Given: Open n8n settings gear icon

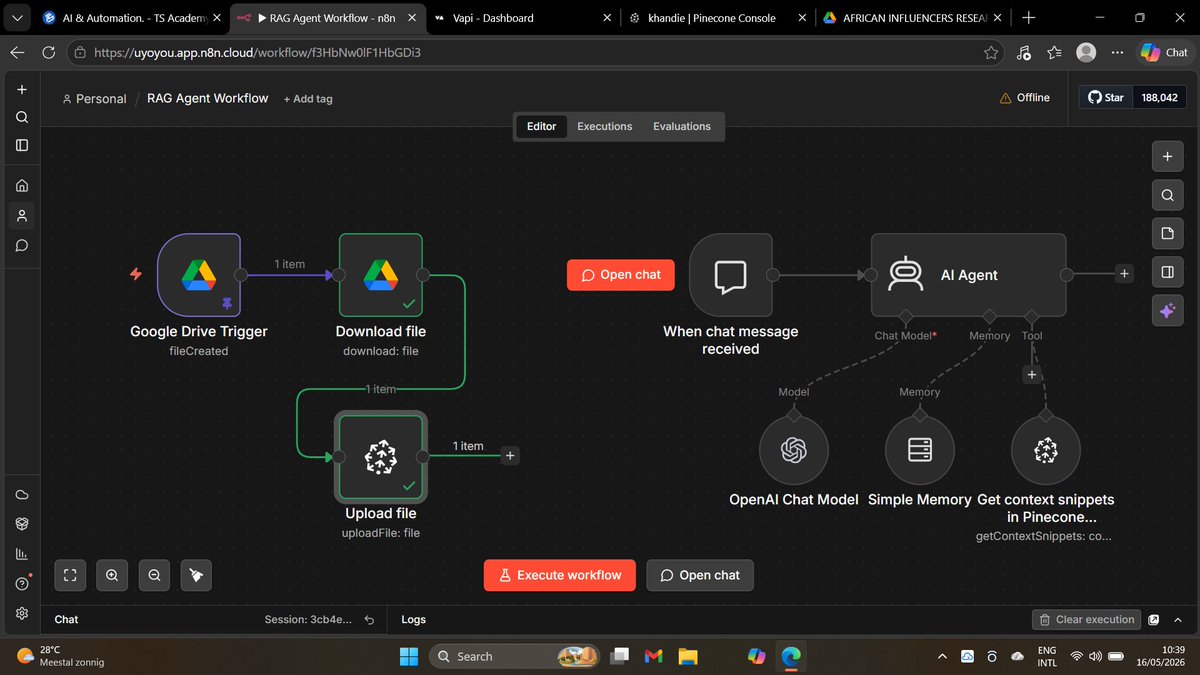Looking at the screenshot, I should click(22, 613).
